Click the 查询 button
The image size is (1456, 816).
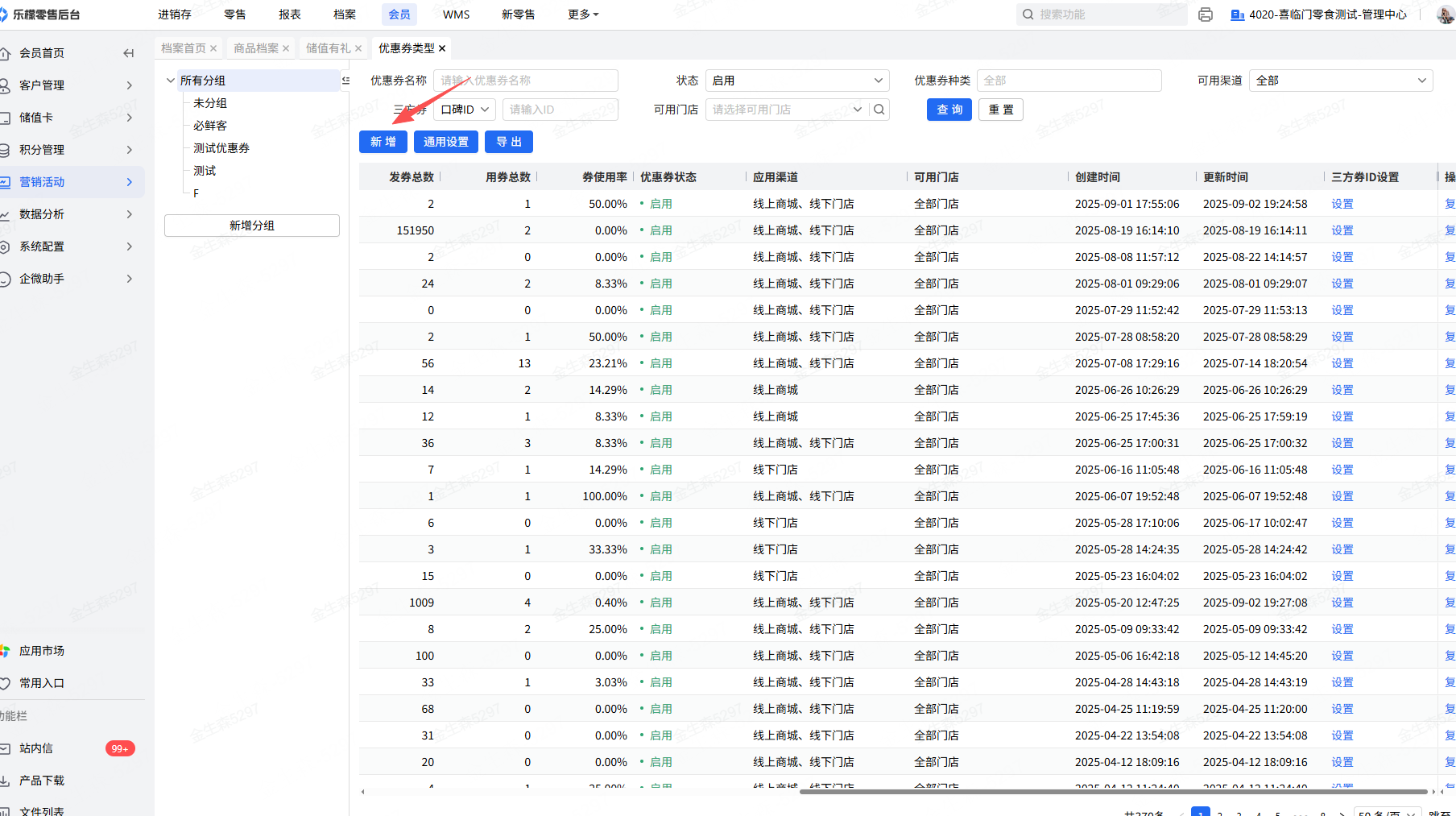949,110
